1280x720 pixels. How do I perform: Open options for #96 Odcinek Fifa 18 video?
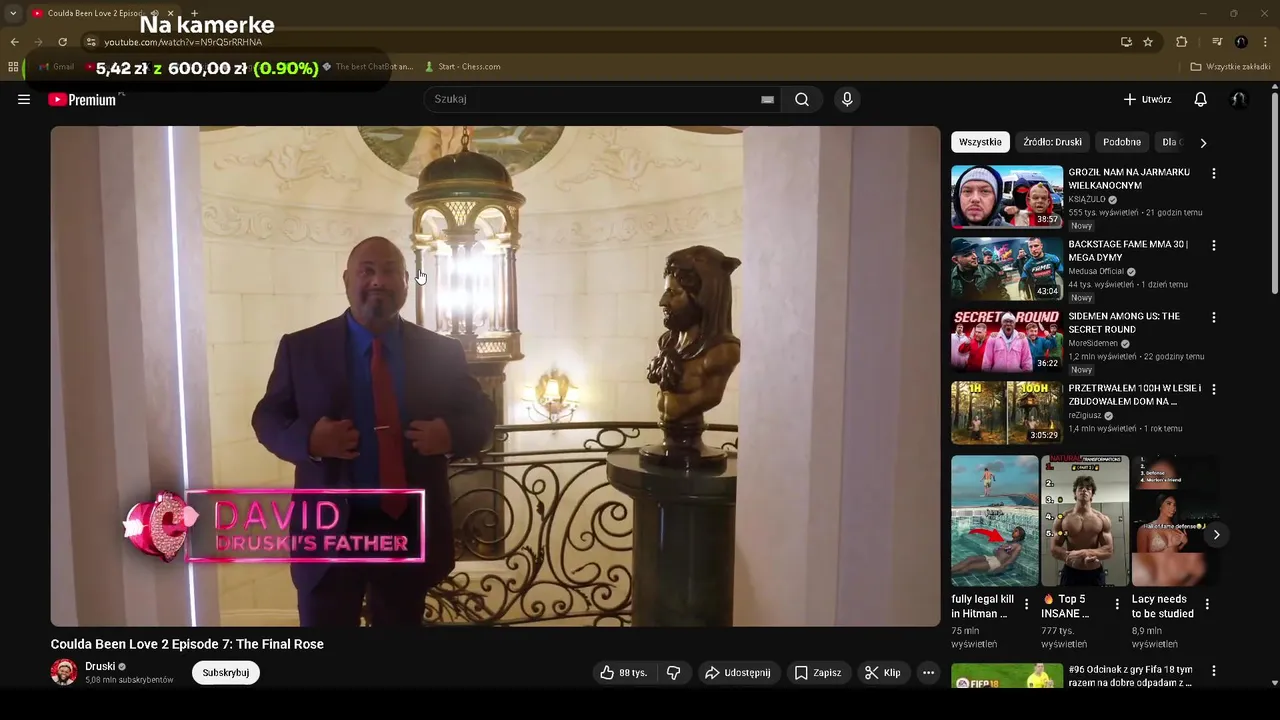point(1214,671)
